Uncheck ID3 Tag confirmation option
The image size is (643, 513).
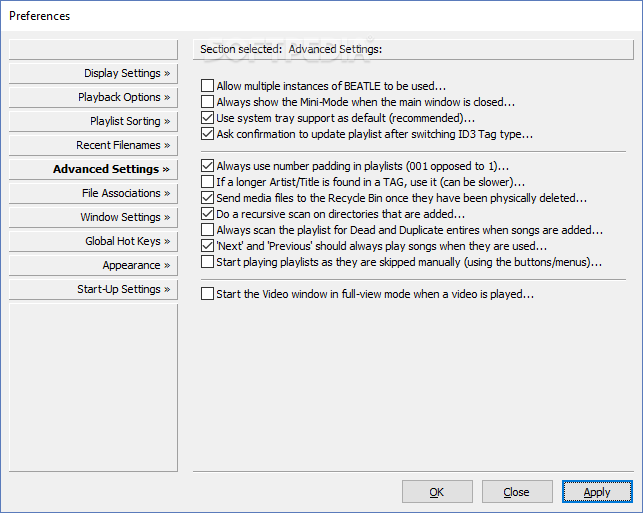(x=207, y=134)
